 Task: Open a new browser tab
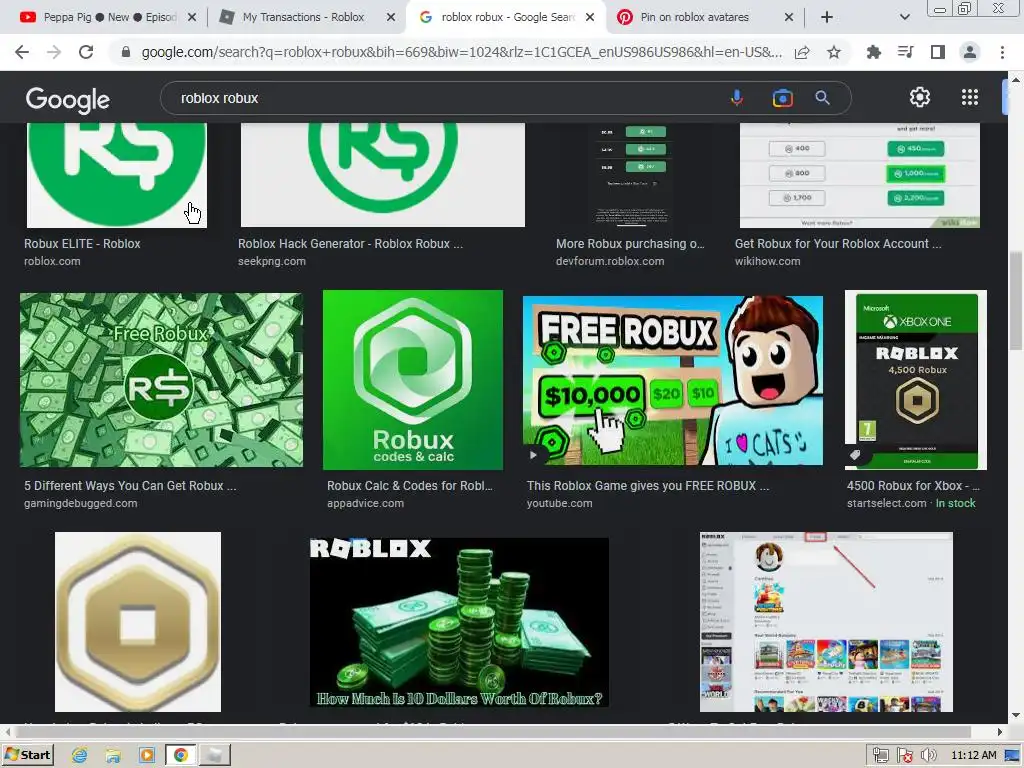coord(827,17)
